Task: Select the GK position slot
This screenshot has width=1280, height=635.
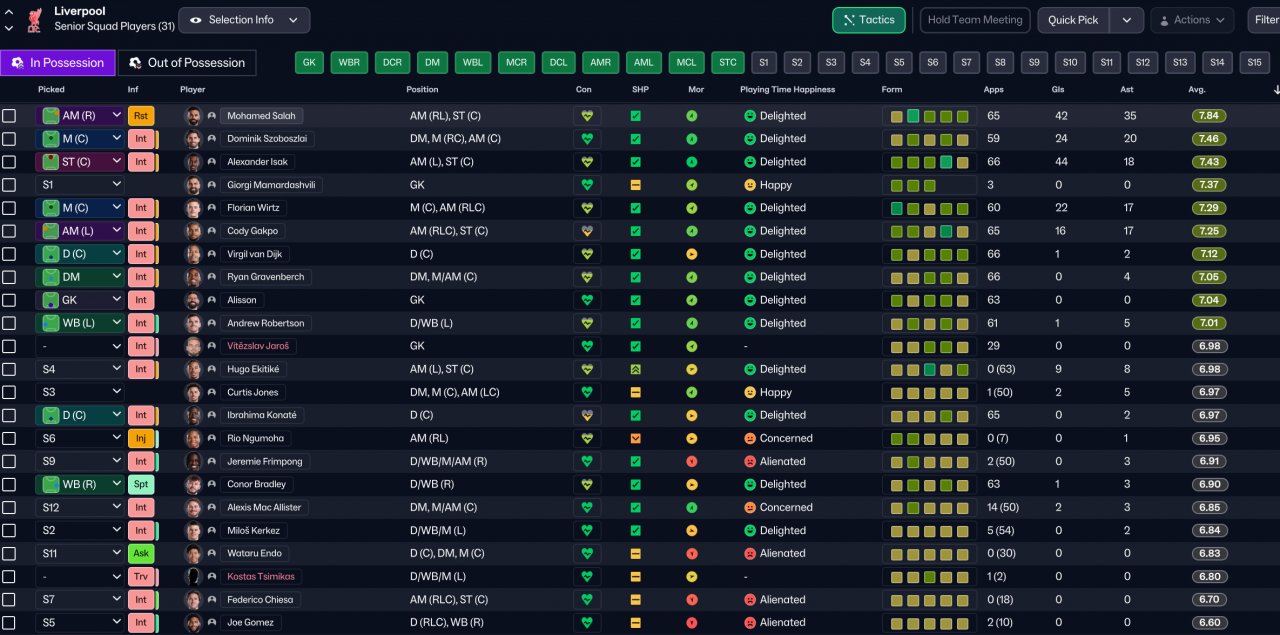Action: click(309, 63)
